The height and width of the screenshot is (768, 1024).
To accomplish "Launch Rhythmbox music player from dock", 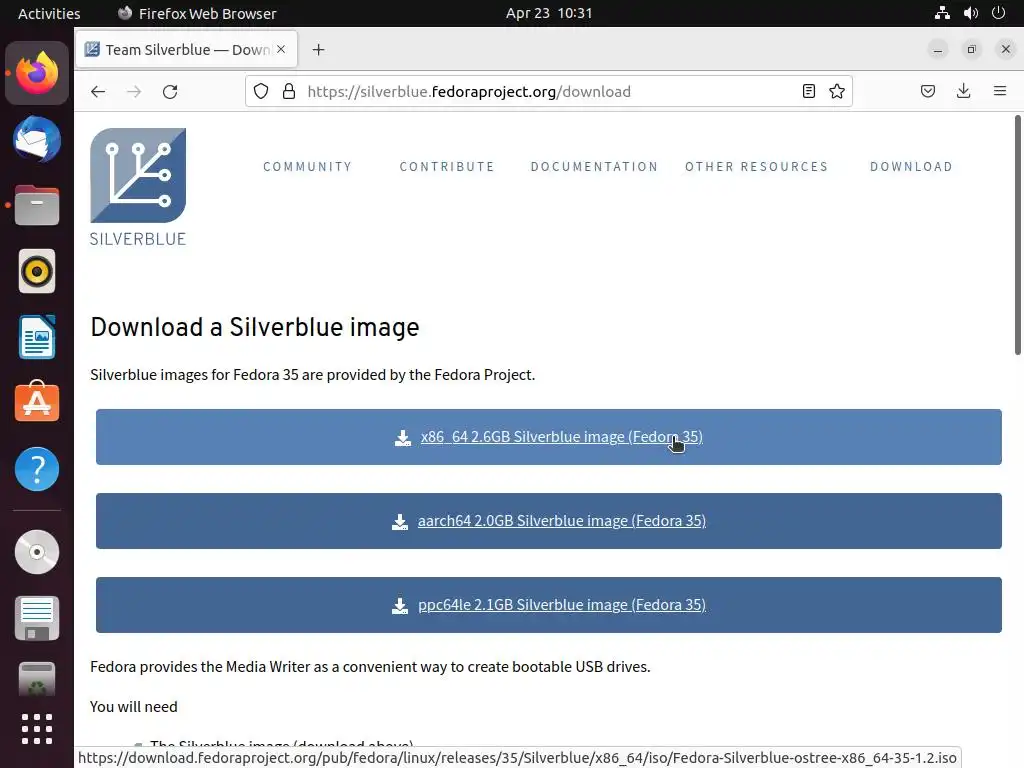I will (37, 271).
